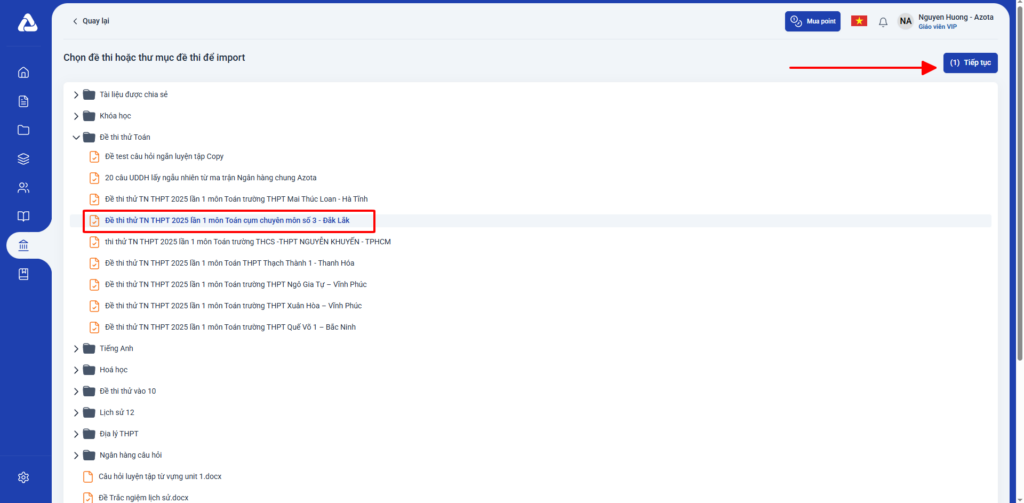Select 'Câu hỏi luyện tập từ vựng unit 1.docx'

(x=159, y=476)
